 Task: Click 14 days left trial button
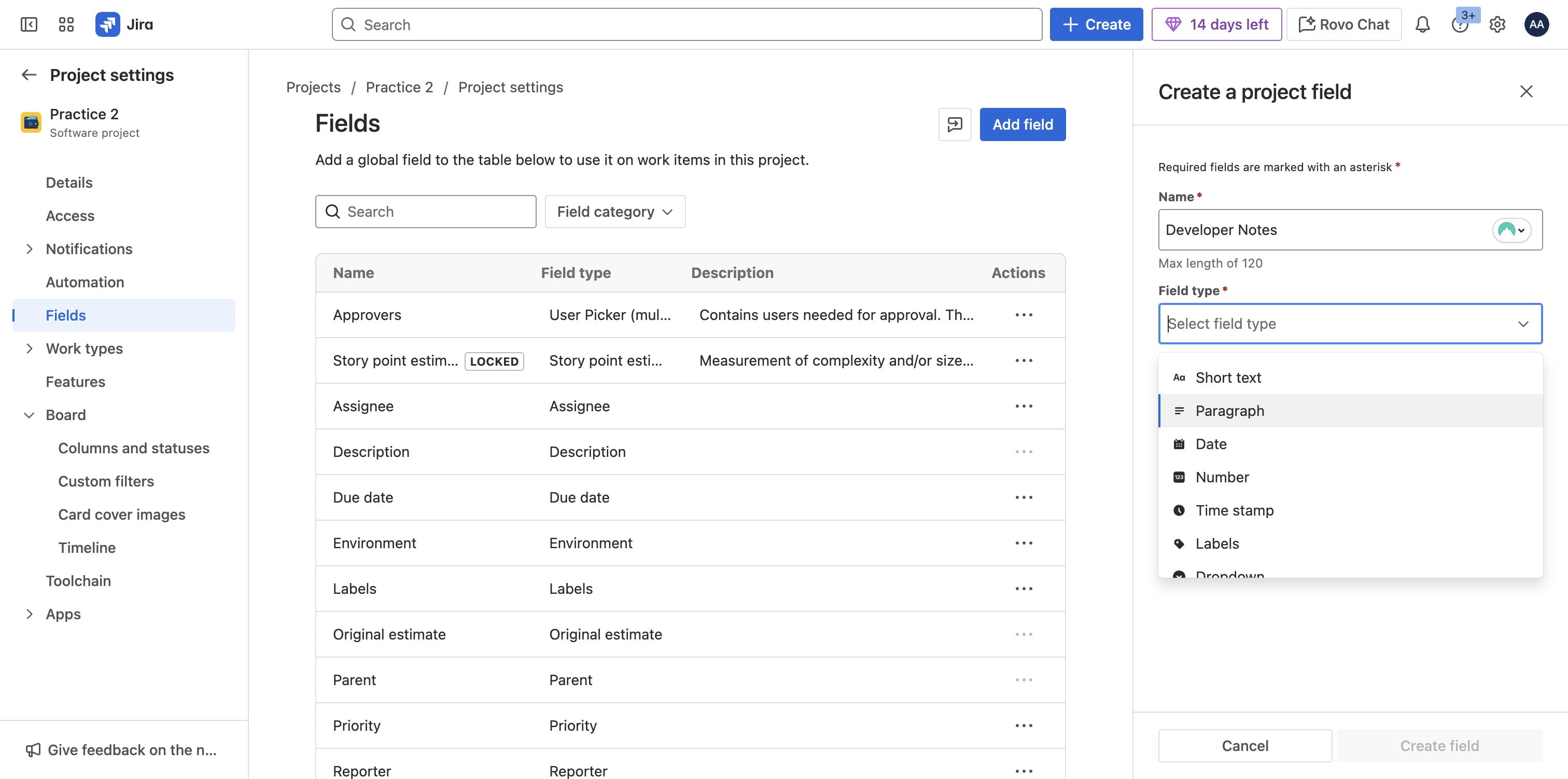1216,24
